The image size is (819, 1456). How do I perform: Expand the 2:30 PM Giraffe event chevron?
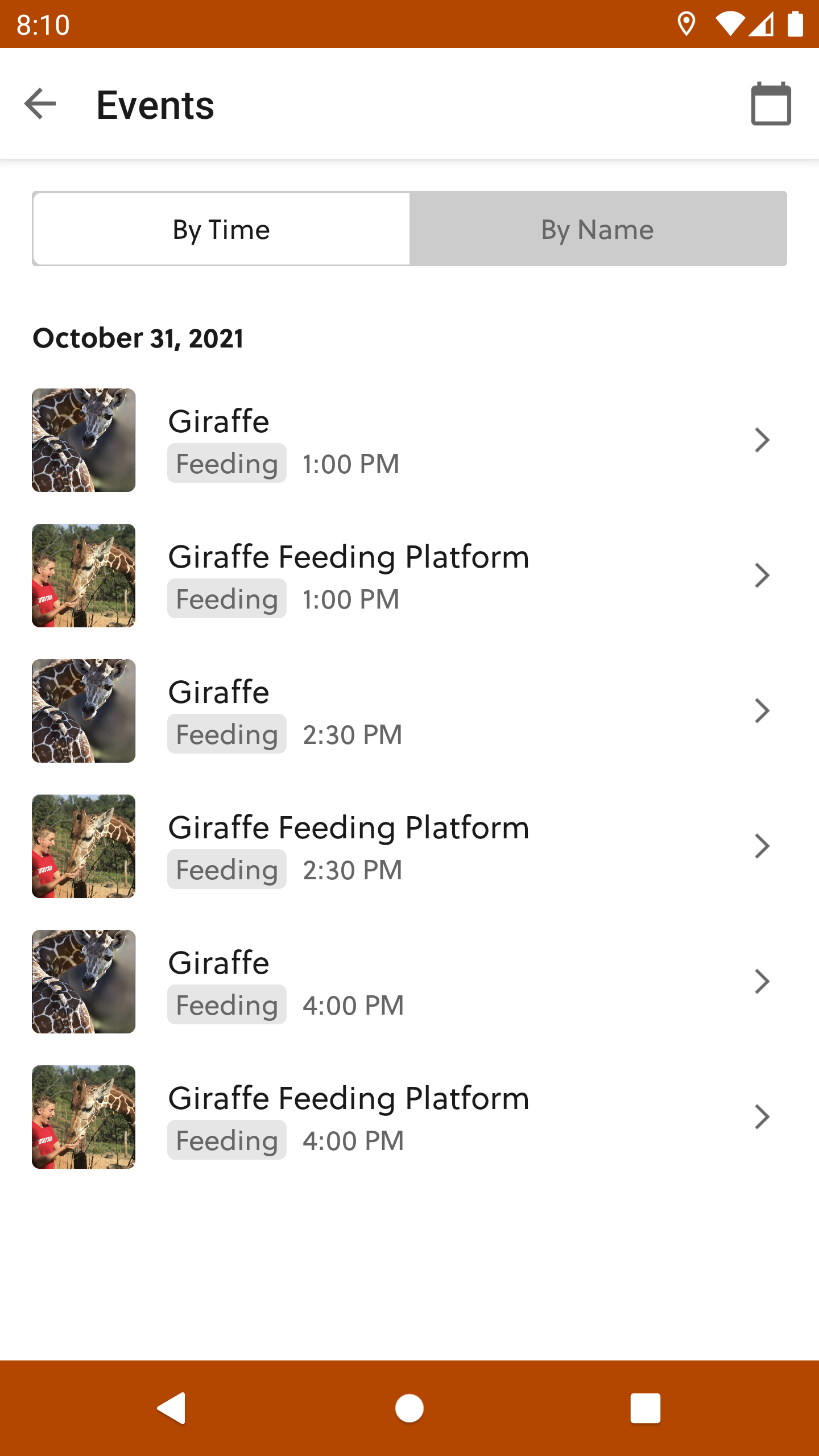(762, 711)
